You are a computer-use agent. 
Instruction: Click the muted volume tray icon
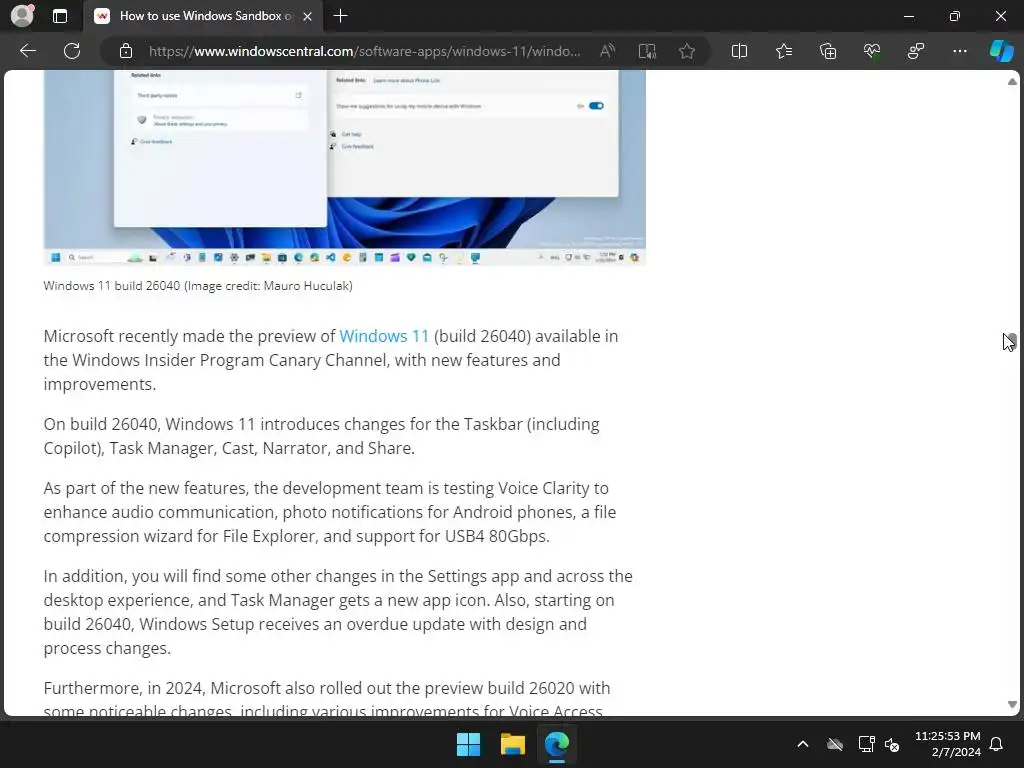pos(892,744)
